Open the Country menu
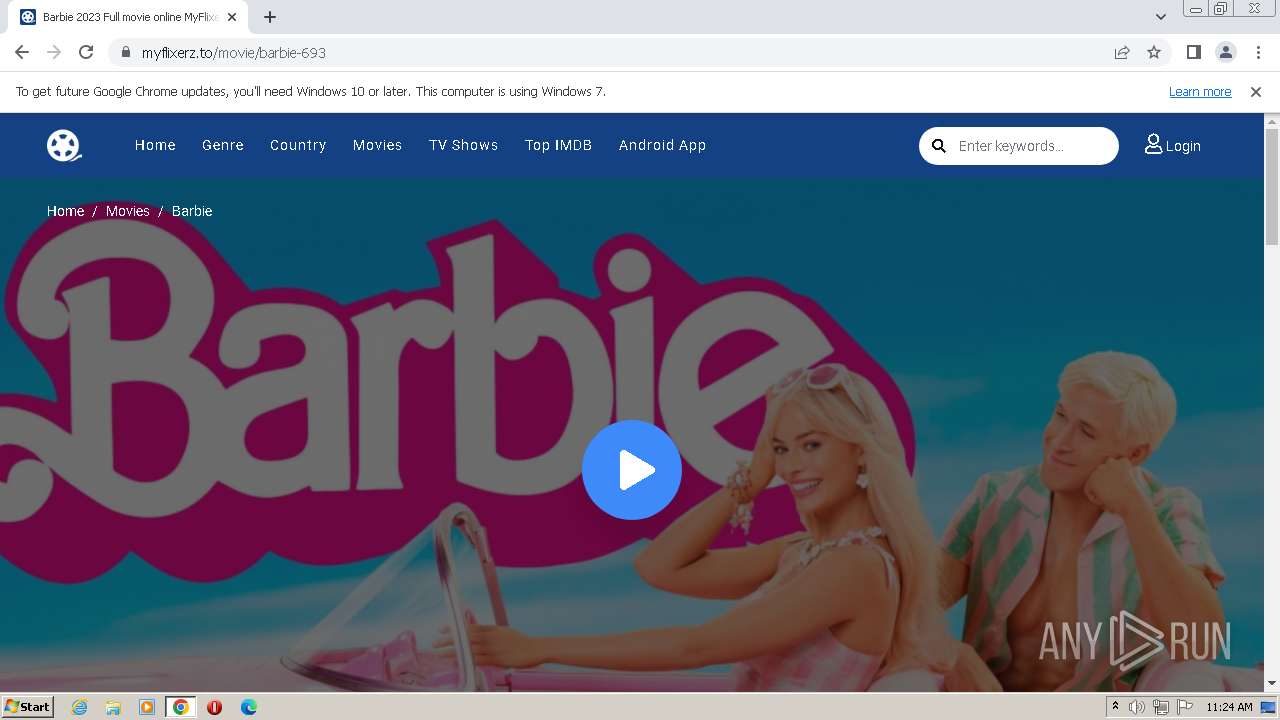The image size is (1280, 720). pyautogui.click(x=298, y=145)
